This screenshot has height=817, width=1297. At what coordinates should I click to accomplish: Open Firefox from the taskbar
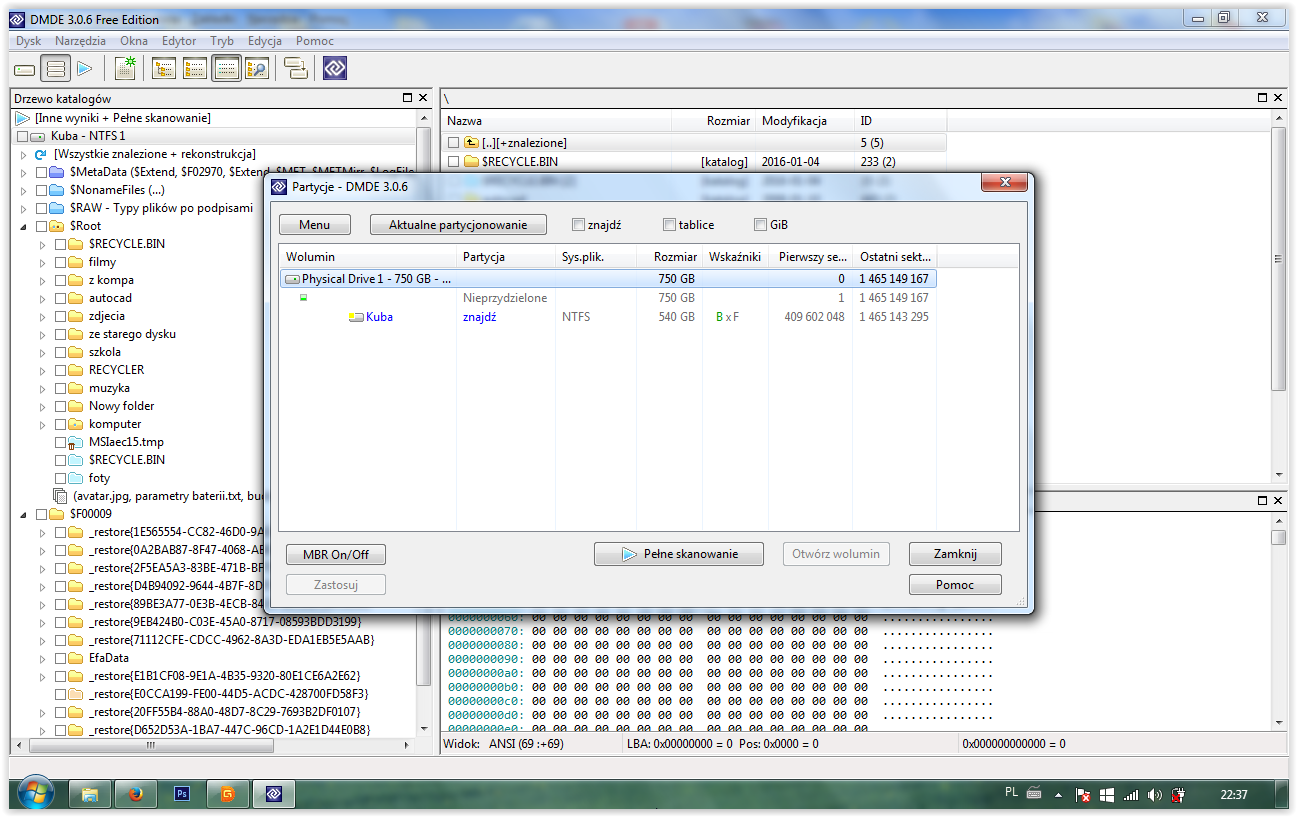pyautogui.click(x=136, y=794)
